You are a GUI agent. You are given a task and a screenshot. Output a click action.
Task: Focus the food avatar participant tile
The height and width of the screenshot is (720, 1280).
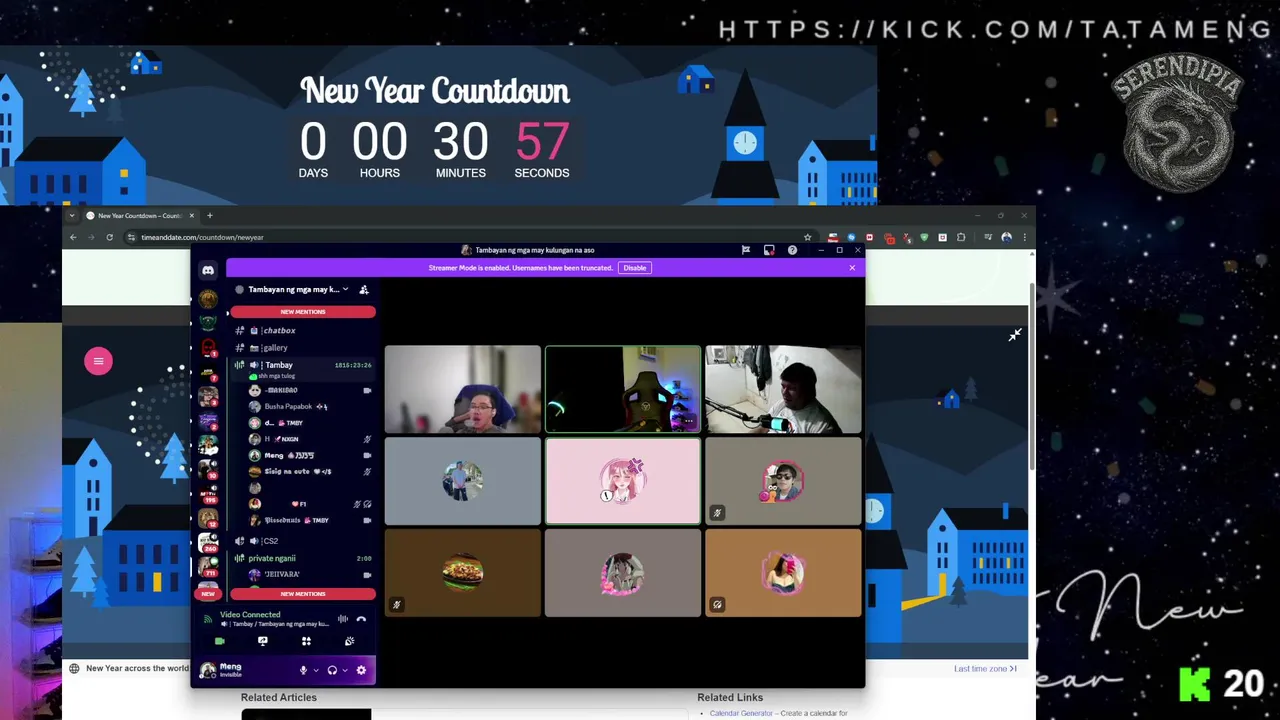coord(463,573)
